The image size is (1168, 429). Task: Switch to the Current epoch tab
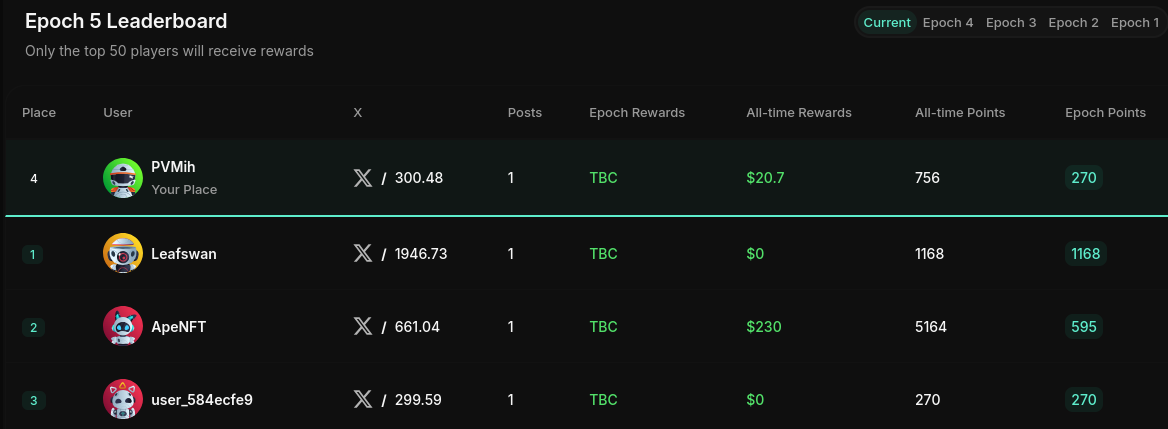point(887,22)
